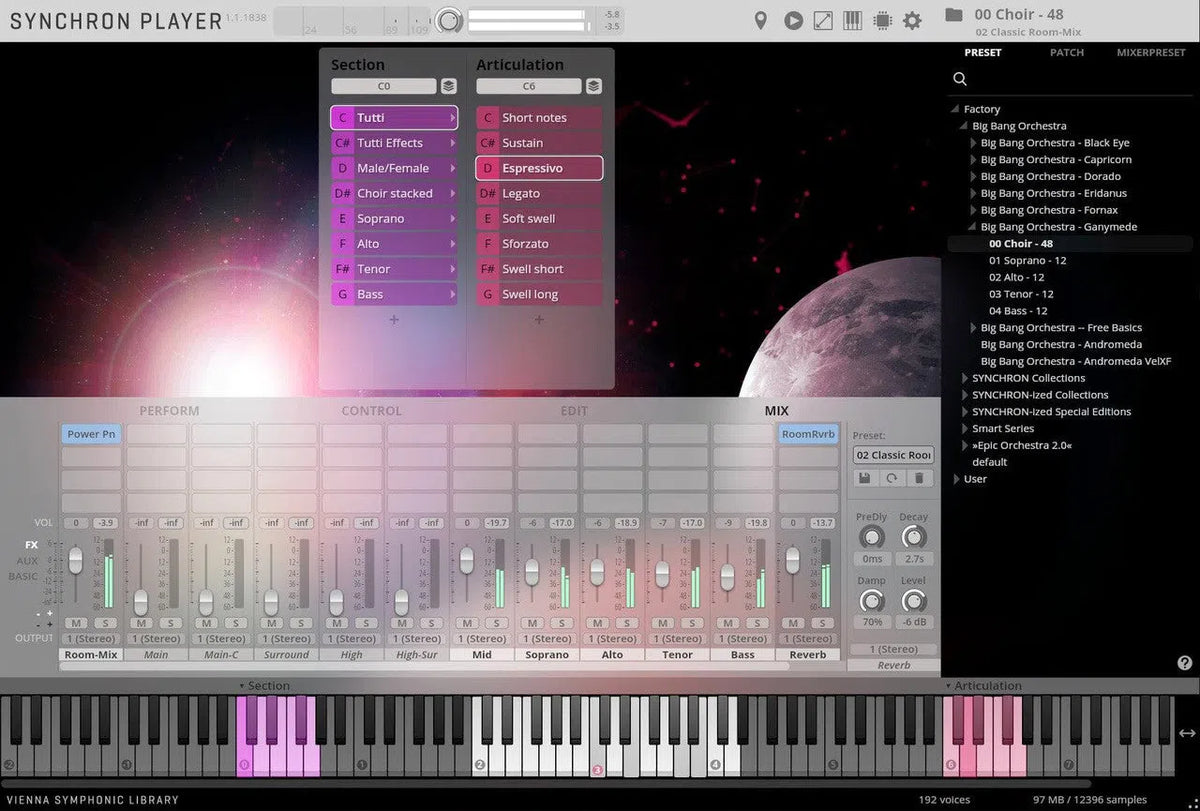The width and height of the screenshot is (1200, 811).
Task: Toggle the piano keyboard view icon
Action: 853,20
